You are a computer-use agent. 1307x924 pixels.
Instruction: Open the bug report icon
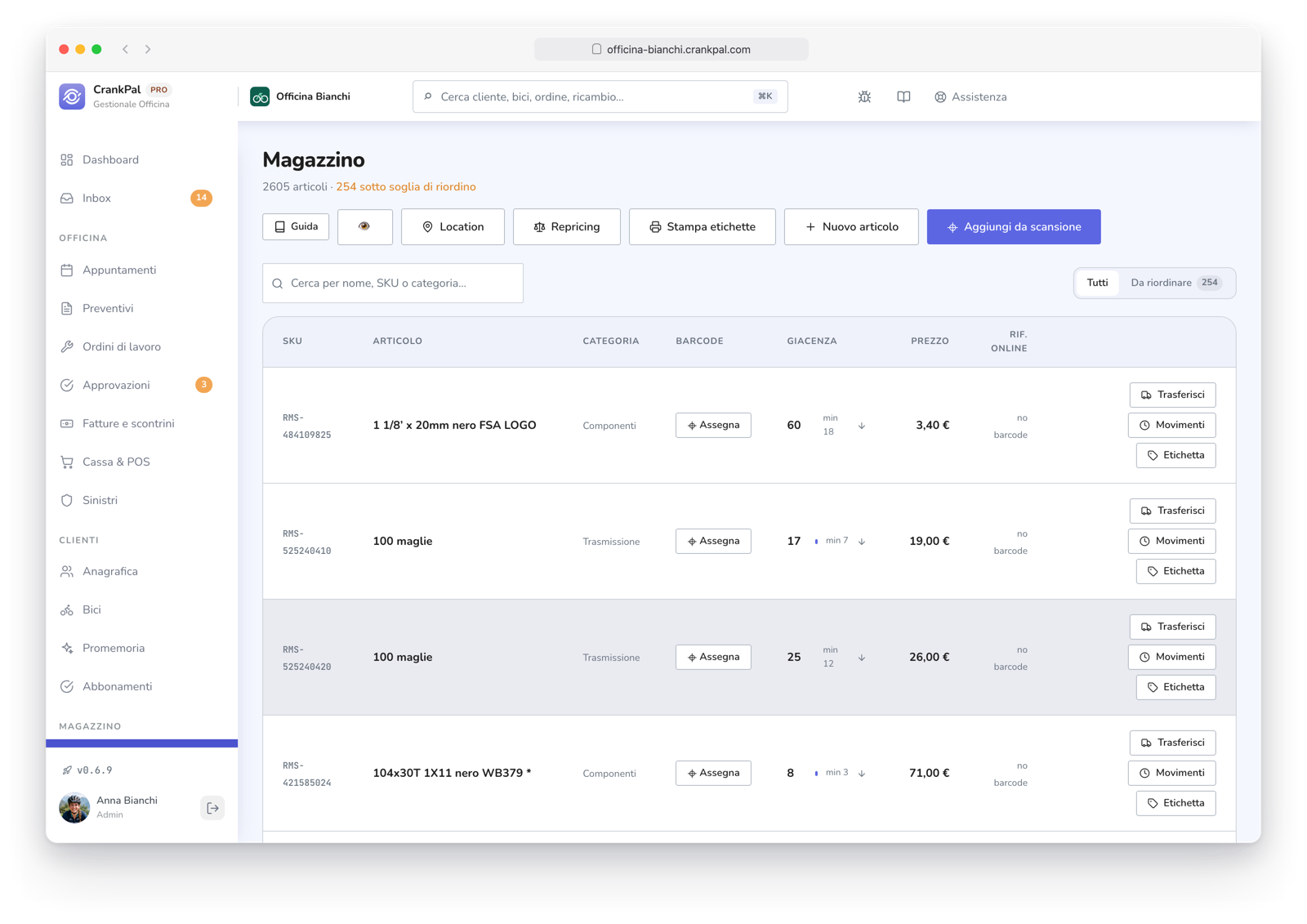pos(864,96)
